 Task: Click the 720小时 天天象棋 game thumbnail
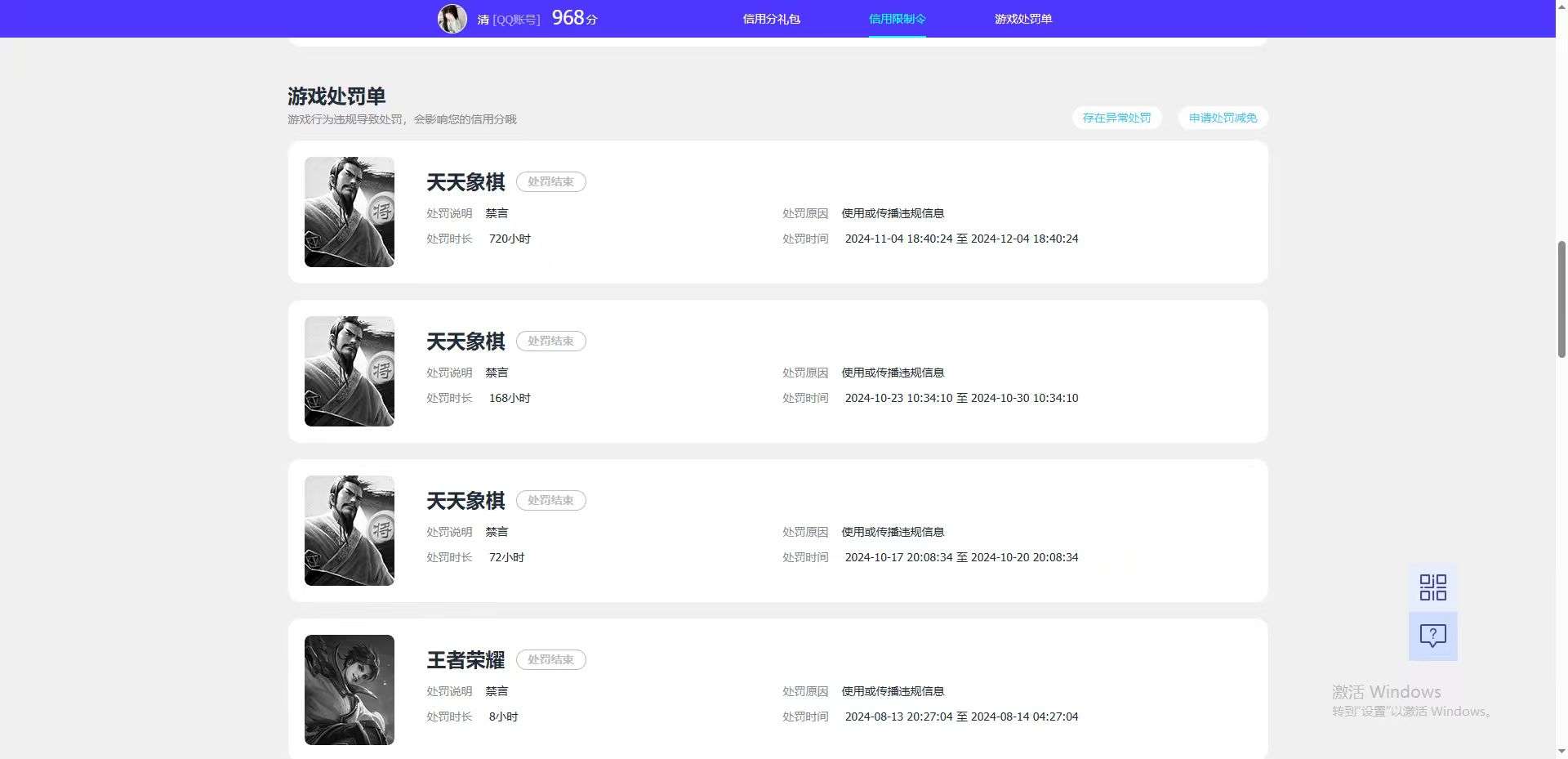[350, 212]
